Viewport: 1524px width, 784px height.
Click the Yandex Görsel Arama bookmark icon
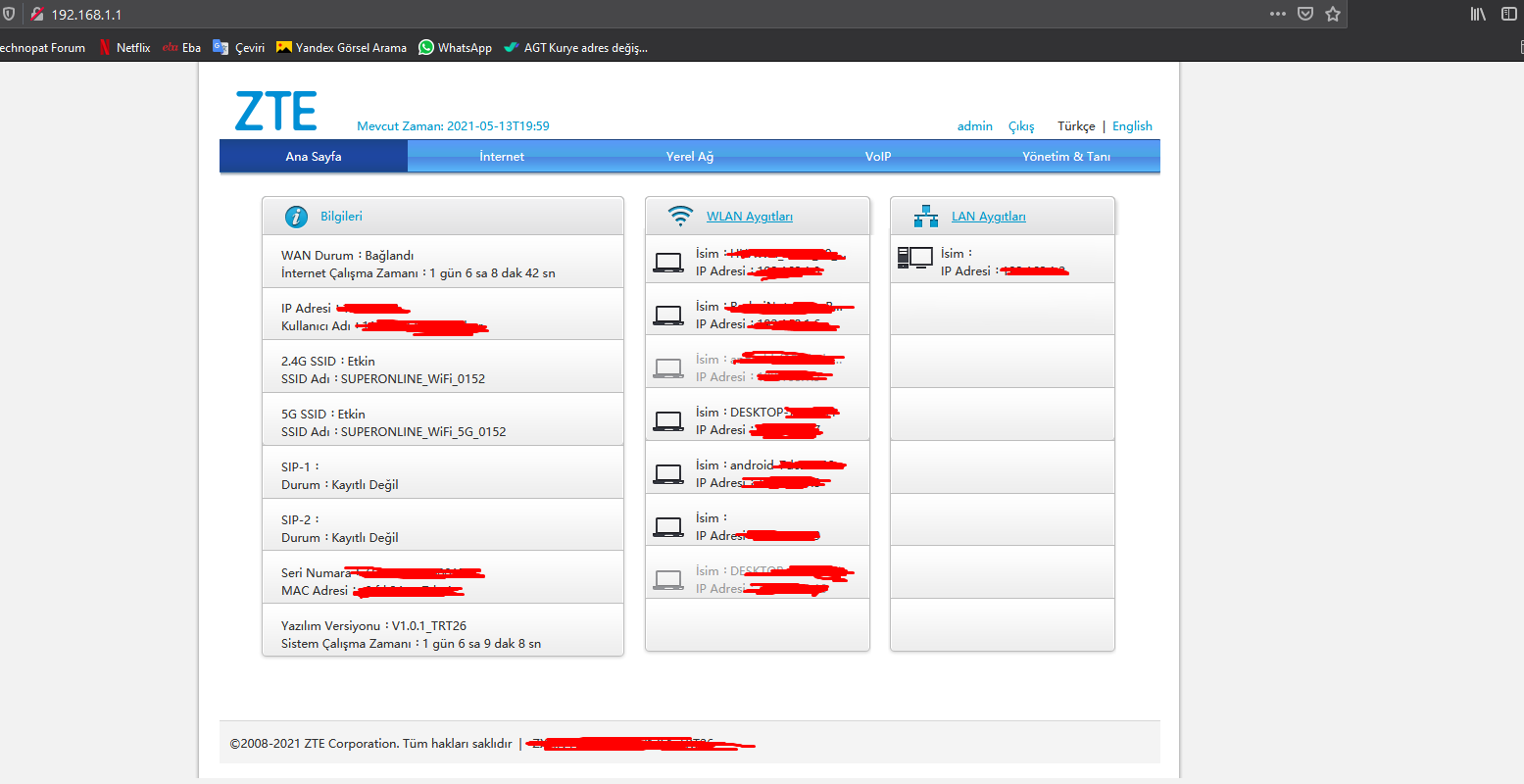coord(284,47)
